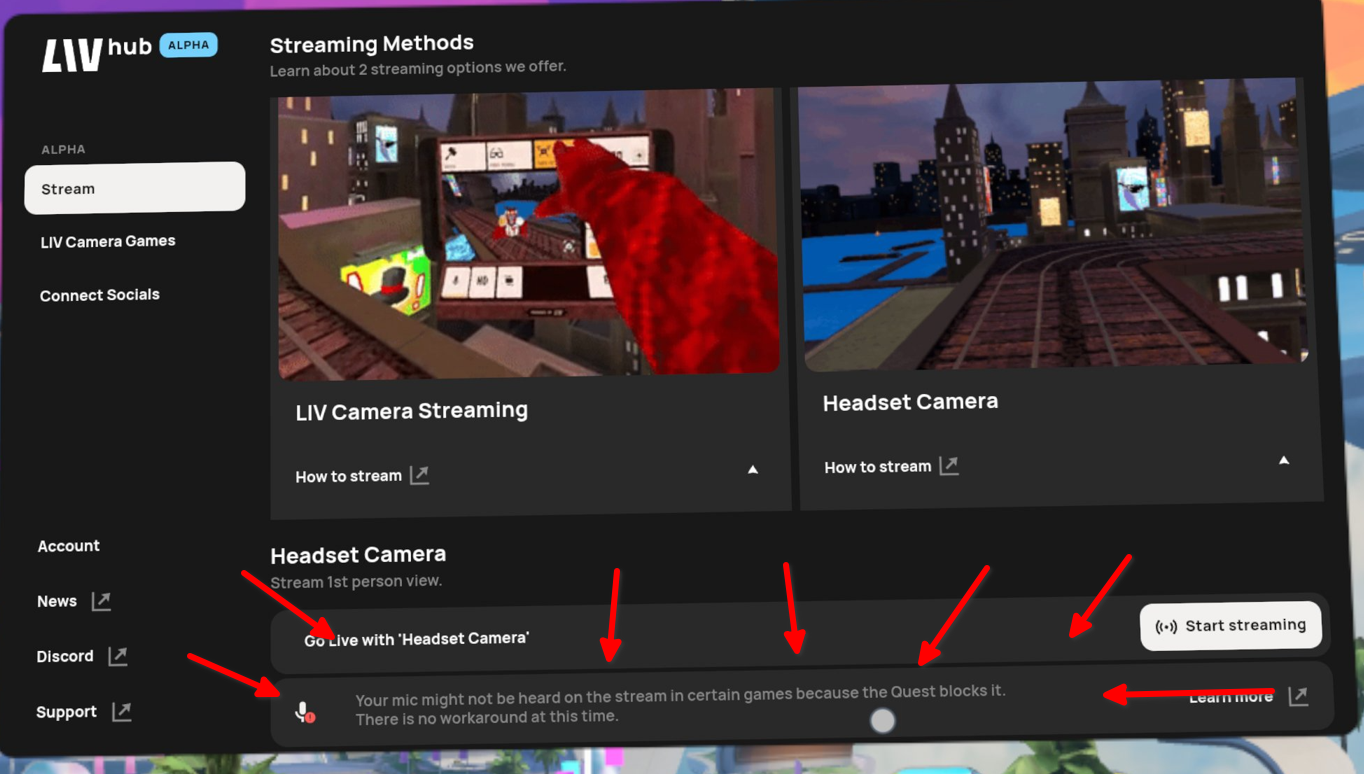
Task: Click the external-link icon beside Discord
Action: 118,656
